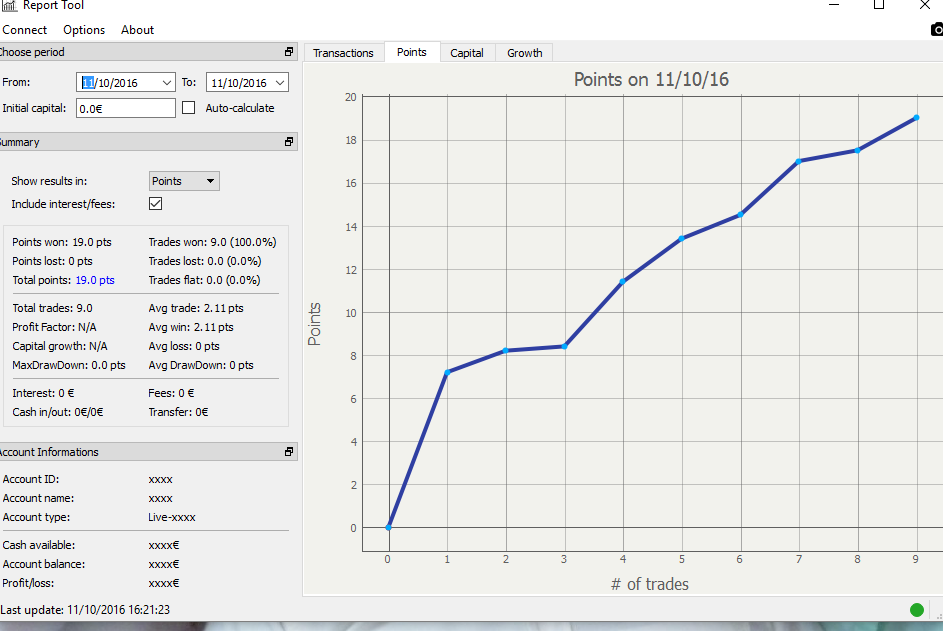The image size is (943, 631).
Task: Click Cash in/out: 0€/0€ text
Action: click(58, 412)
